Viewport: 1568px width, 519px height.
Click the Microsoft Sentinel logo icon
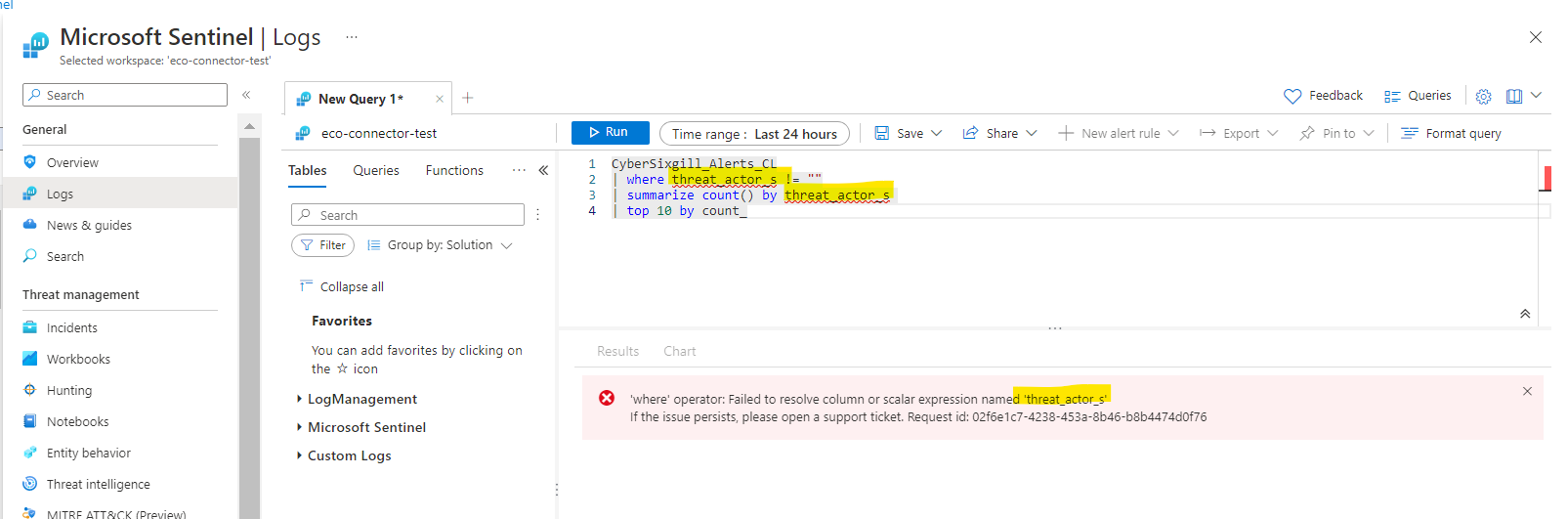coord(35,44)
